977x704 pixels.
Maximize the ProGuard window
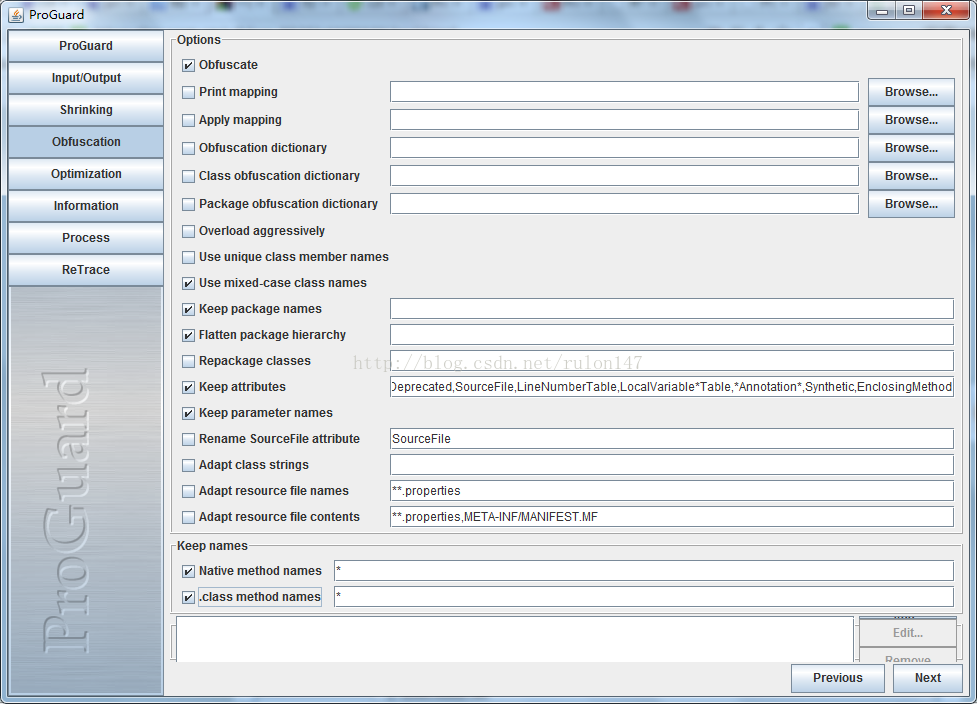pyautogui.click(x=909, y=11)
